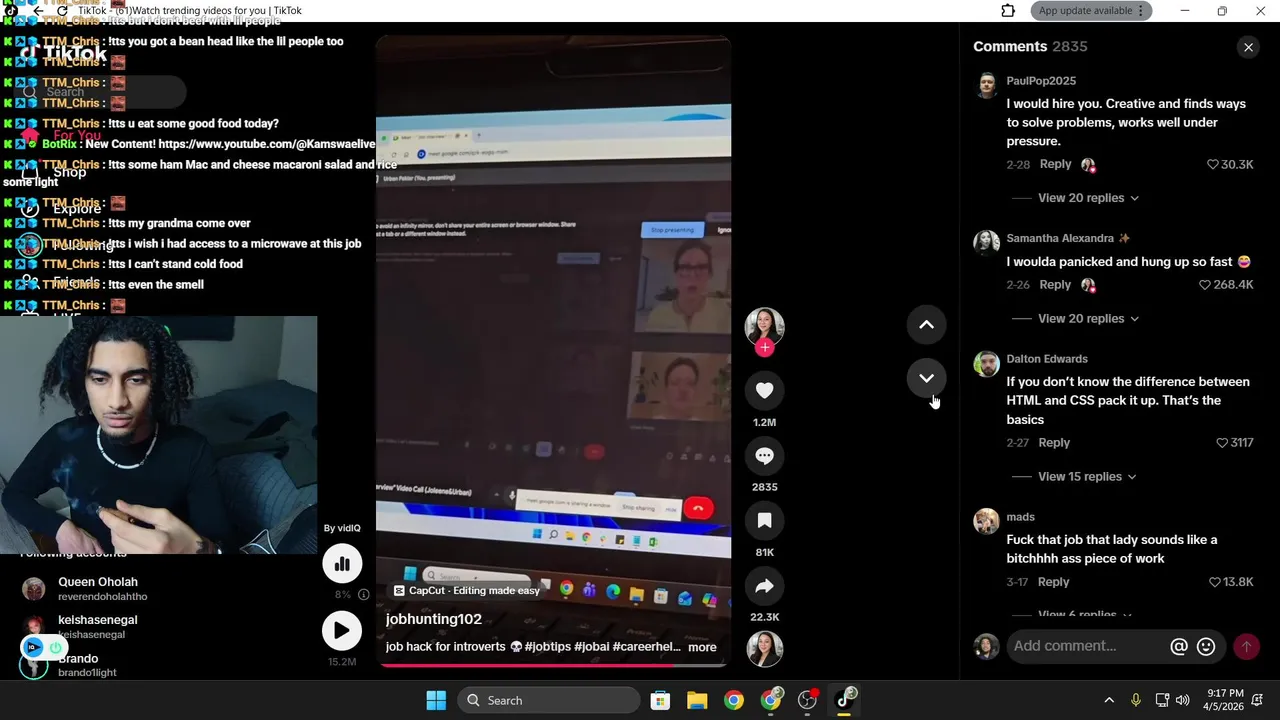Click the TikTok search box in the sidebar
Screen dimensions: 1280x720
[103, 92]
